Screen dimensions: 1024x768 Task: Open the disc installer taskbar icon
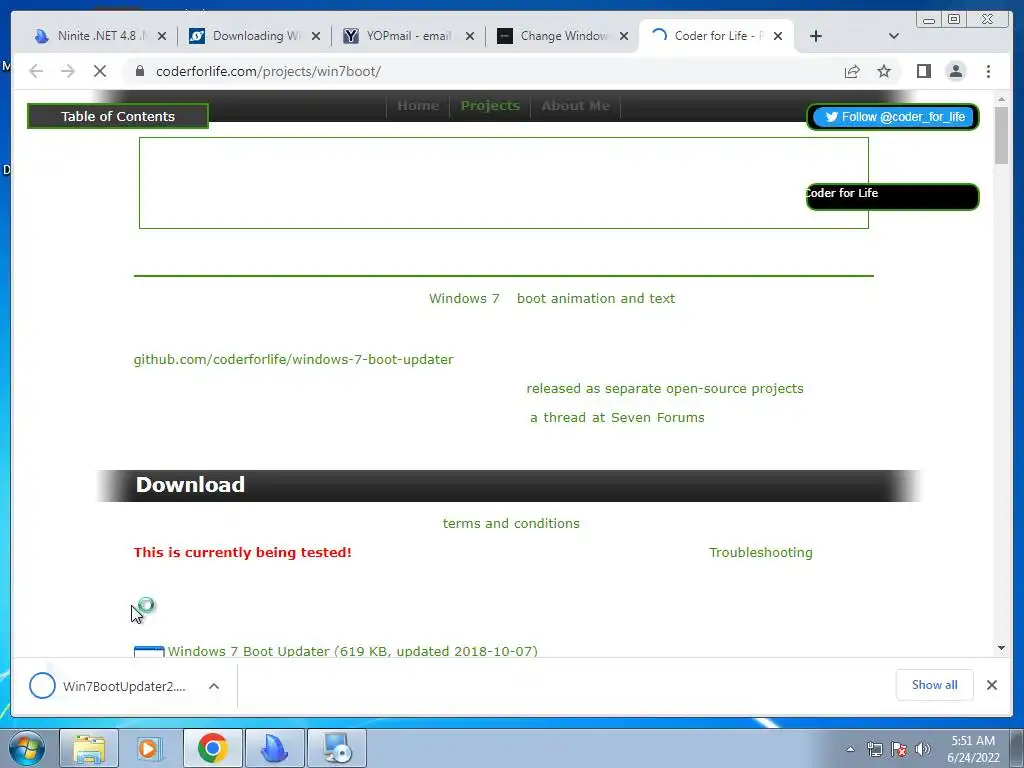pos(337,748)
